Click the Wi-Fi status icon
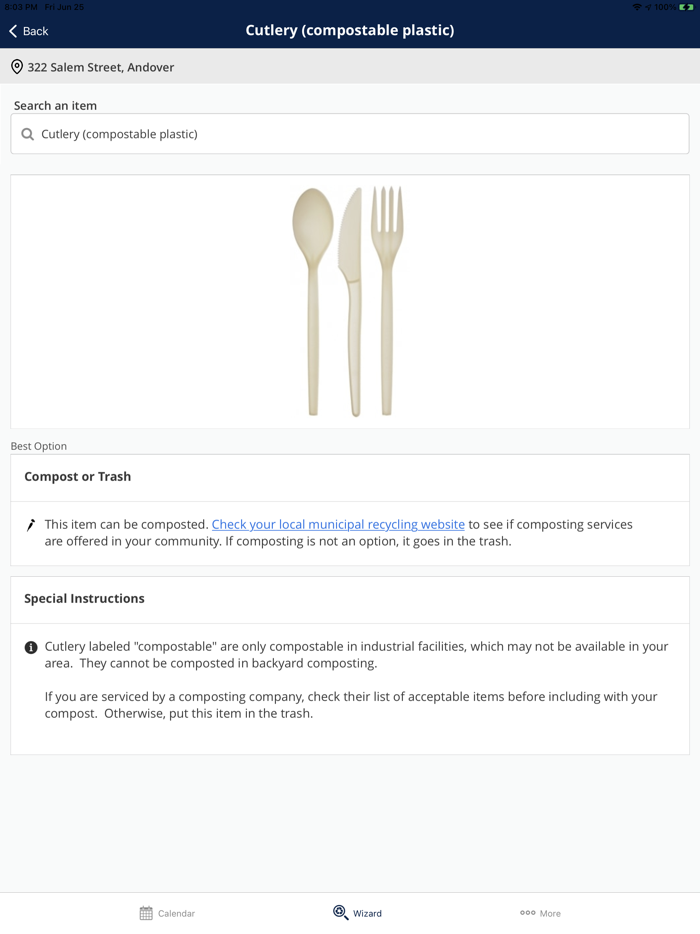Screen dimensions: 700x934 [637, 7]
